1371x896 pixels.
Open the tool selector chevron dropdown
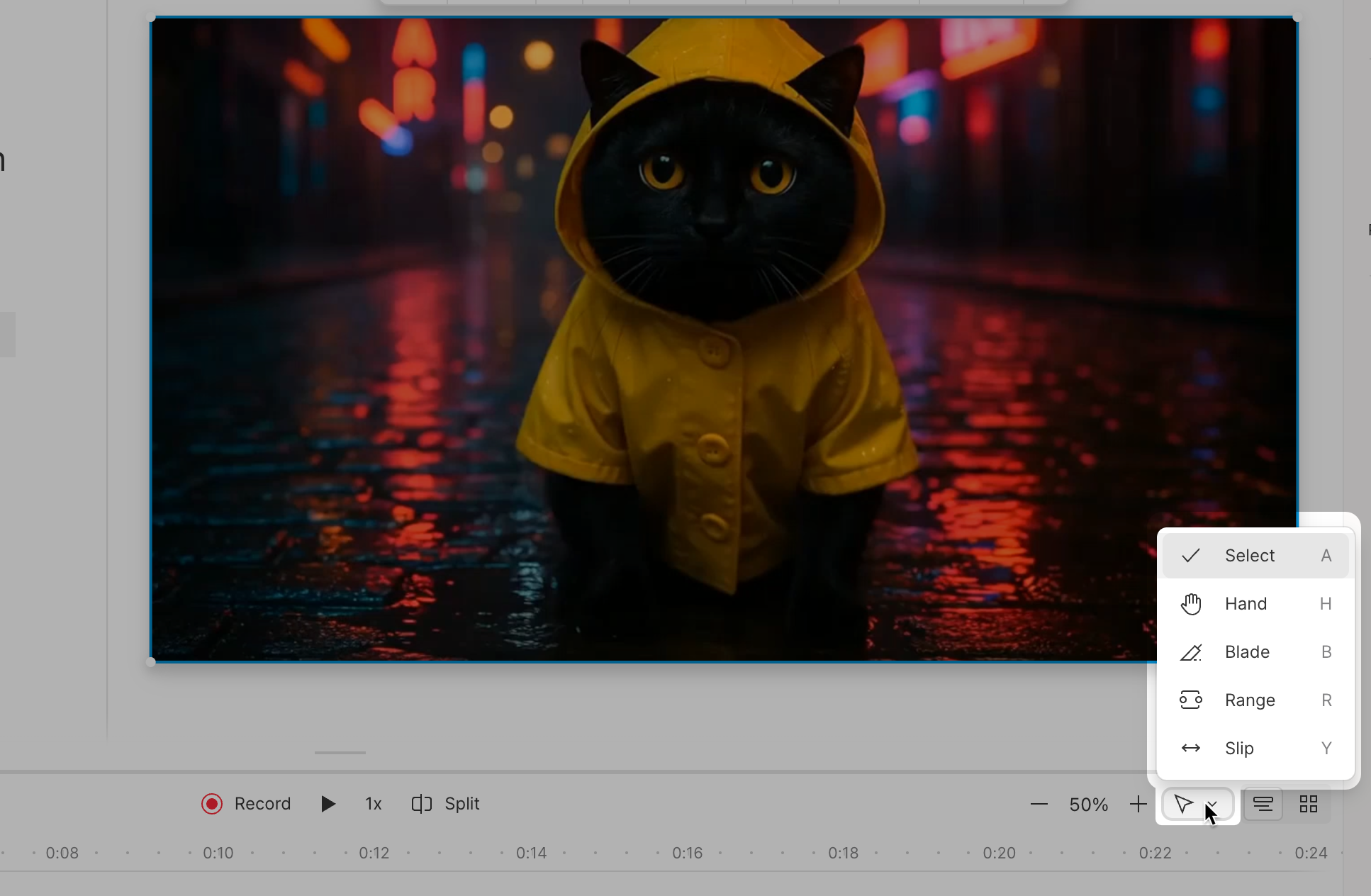1212,805
